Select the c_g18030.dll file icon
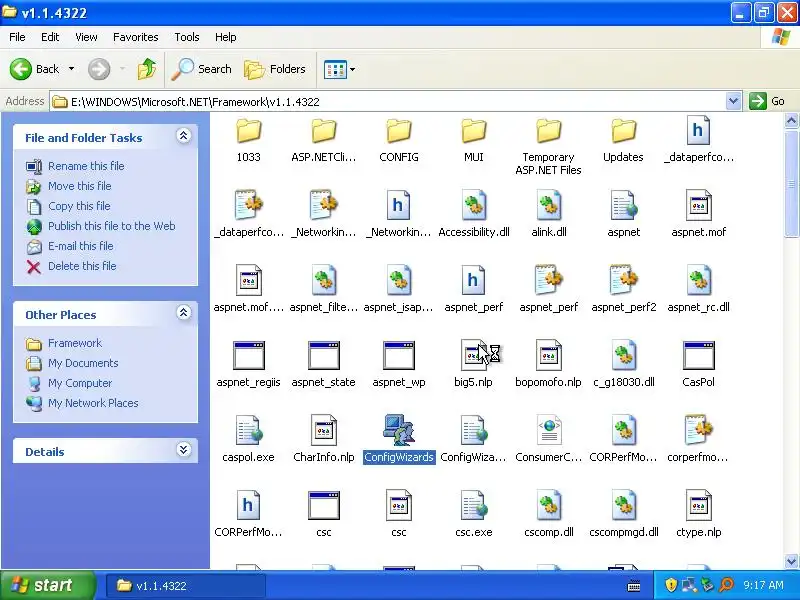 point(623,355)
